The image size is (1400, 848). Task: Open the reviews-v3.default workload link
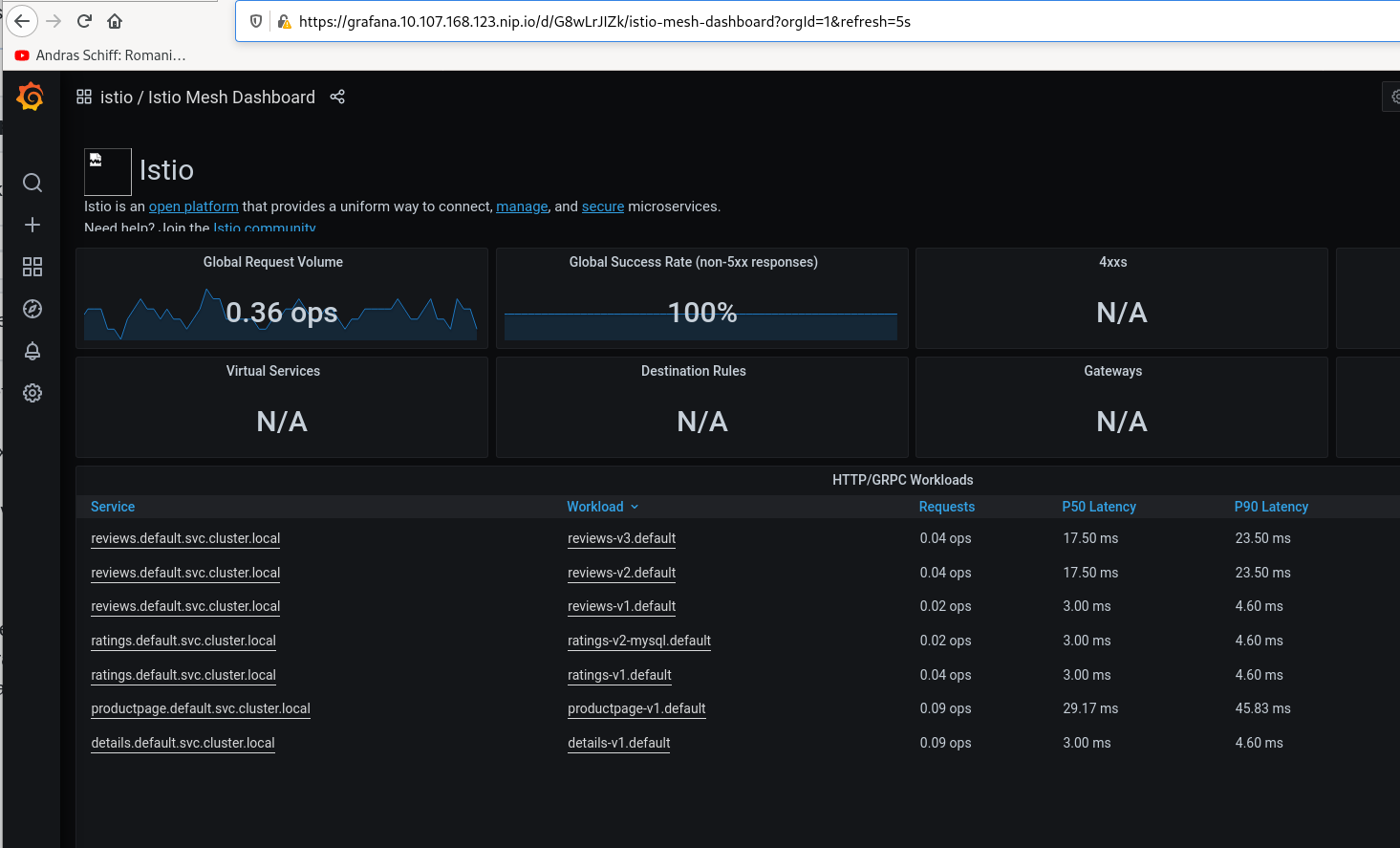pos(621,538)
